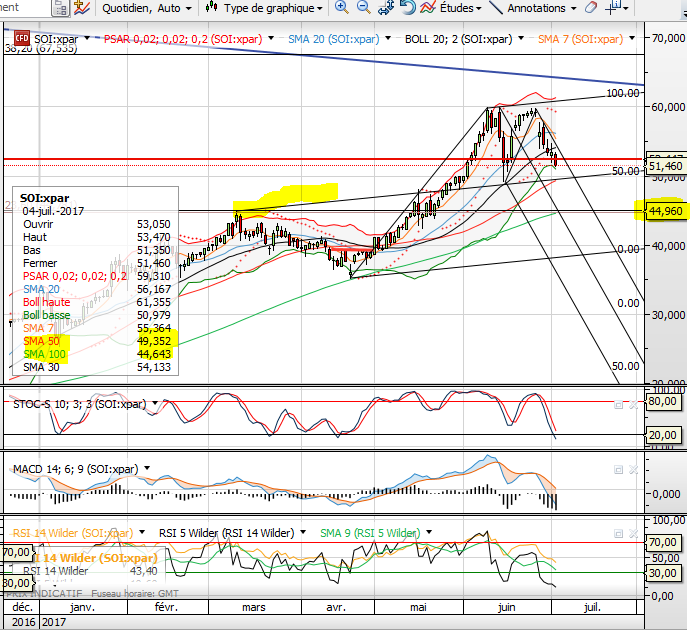Viewport: 690px width, 630px height.
Task: Click the MACD 14; 6; 9 (SOI:xpar) label
Action: (x=75, y=469)
